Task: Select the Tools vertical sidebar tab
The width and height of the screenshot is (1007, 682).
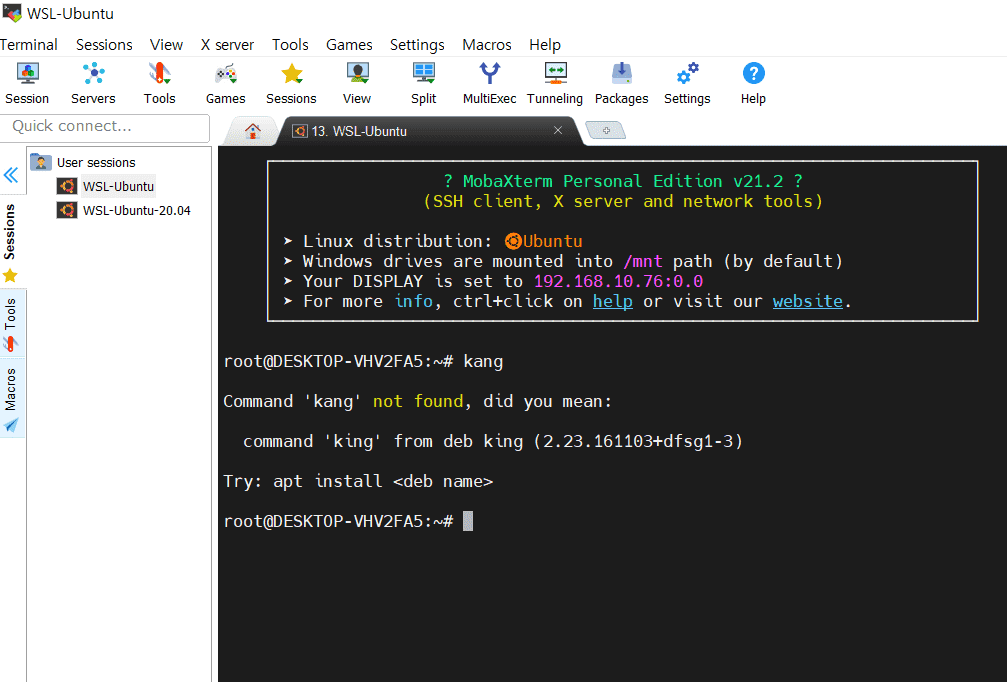Action: coord(10,324)
